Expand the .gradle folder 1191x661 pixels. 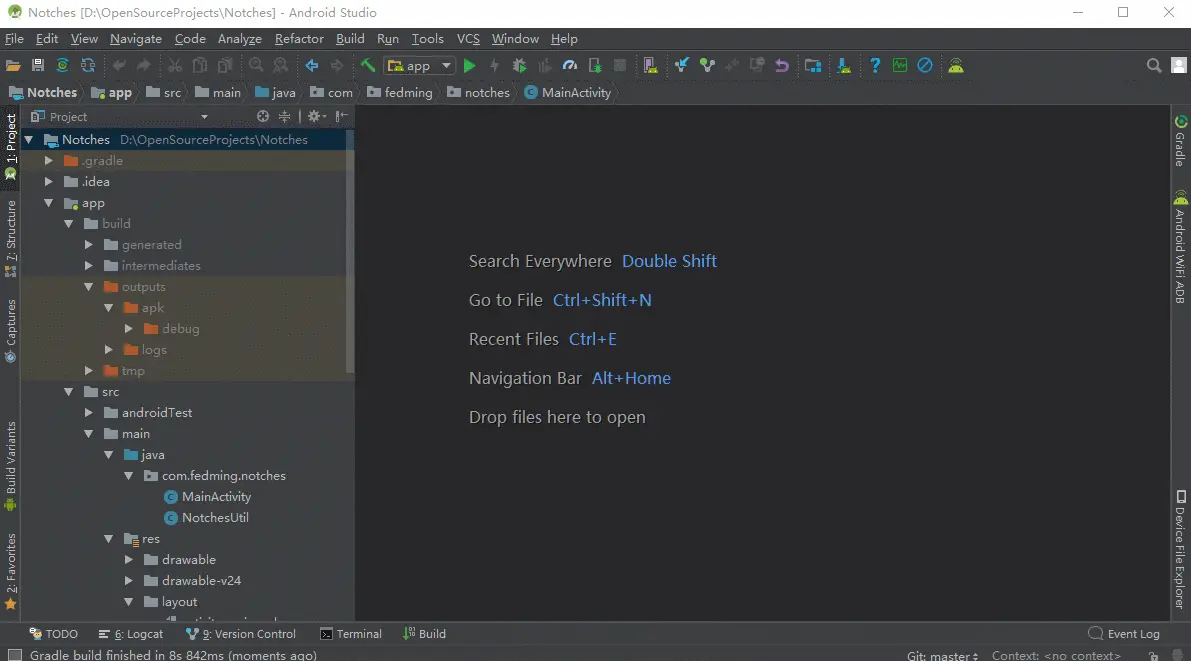coord(49,160)
